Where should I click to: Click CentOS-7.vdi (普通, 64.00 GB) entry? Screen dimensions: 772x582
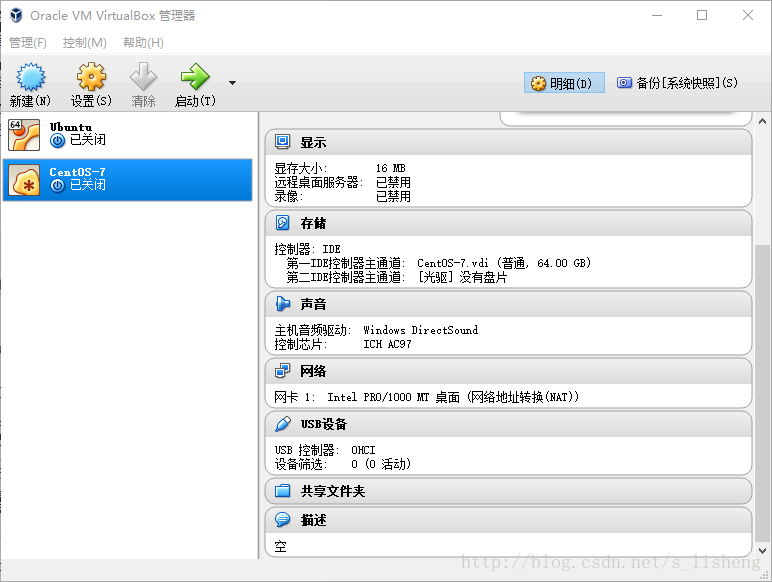504,263
